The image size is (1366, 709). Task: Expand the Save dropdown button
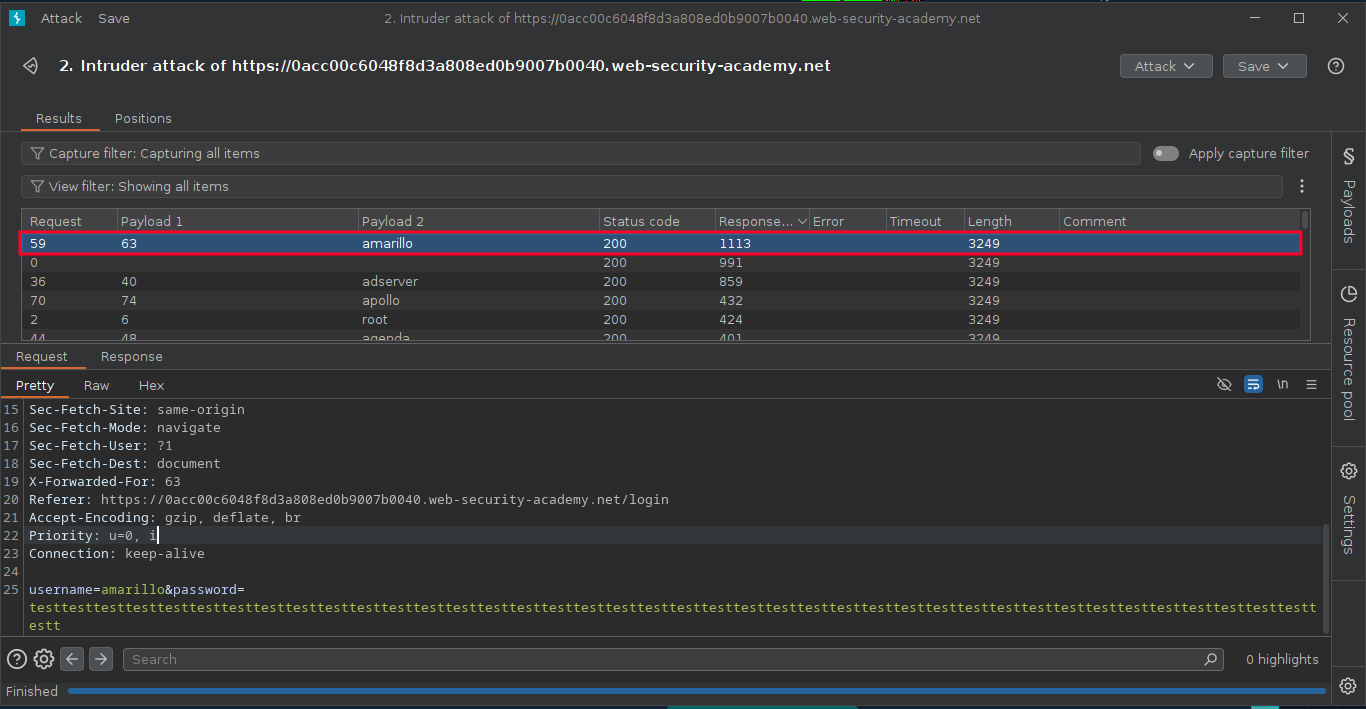click(1264, 66)
